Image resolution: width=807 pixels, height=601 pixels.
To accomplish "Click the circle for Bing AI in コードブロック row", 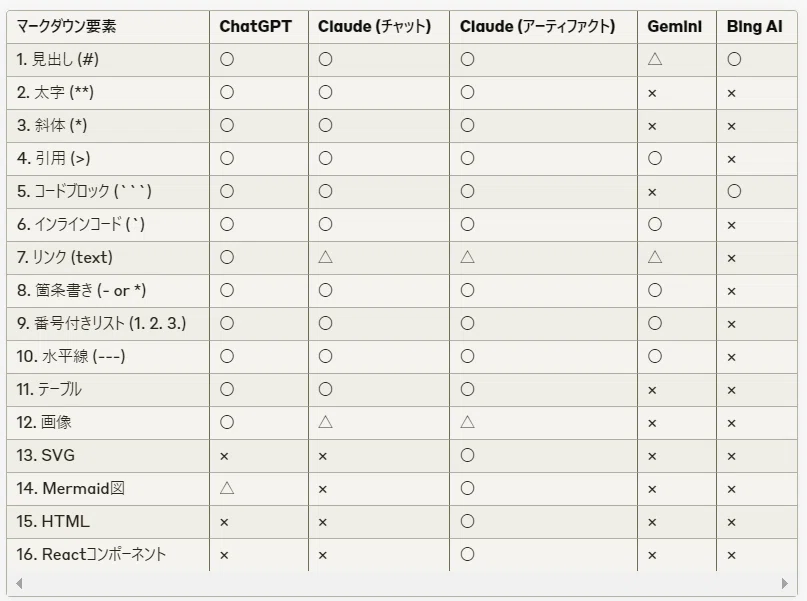I will coord(734,191).
